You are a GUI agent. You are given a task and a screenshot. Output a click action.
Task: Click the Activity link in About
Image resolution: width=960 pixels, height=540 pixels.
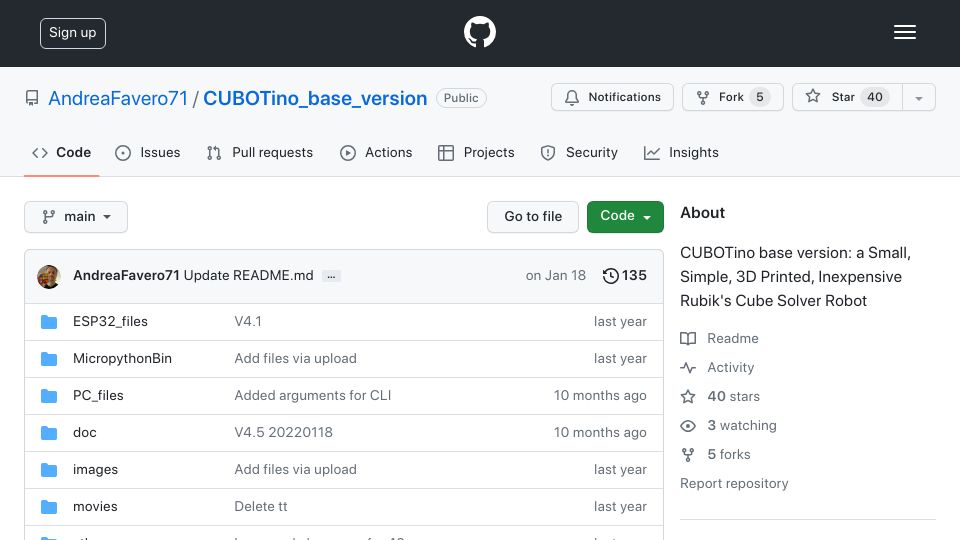coord(730,367)
